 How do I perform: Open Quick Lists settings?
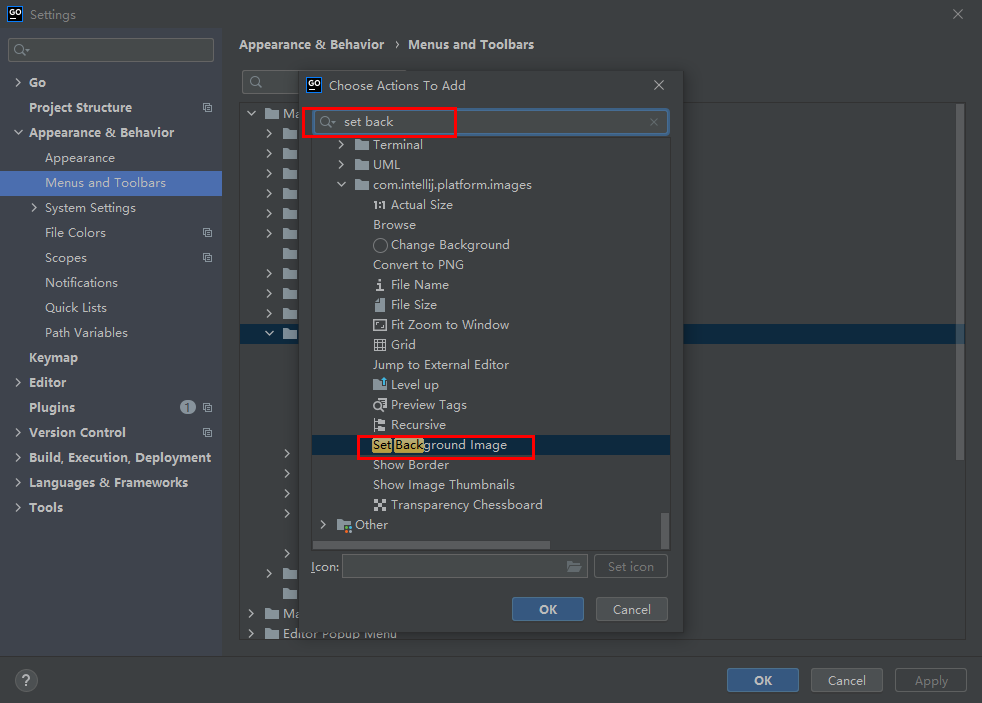[76, 308]
